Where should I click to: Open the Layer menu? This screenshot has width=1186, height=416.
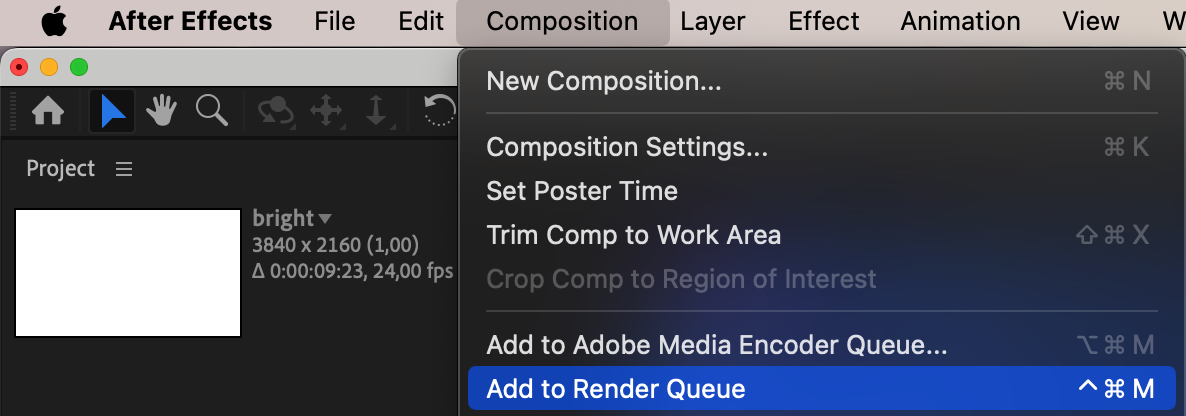(x=713, y=21)
